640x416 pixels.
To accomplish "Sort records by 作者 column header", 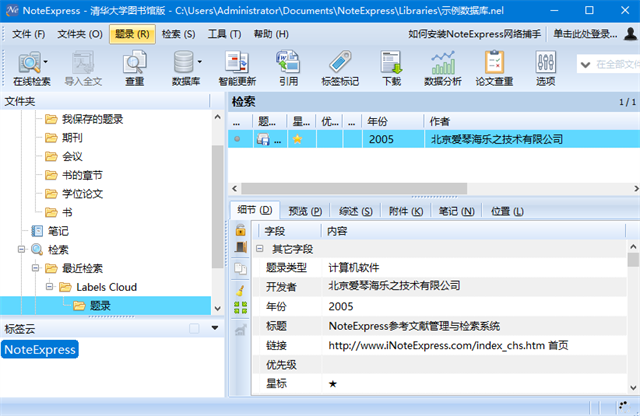I will [x=531, y=121].
